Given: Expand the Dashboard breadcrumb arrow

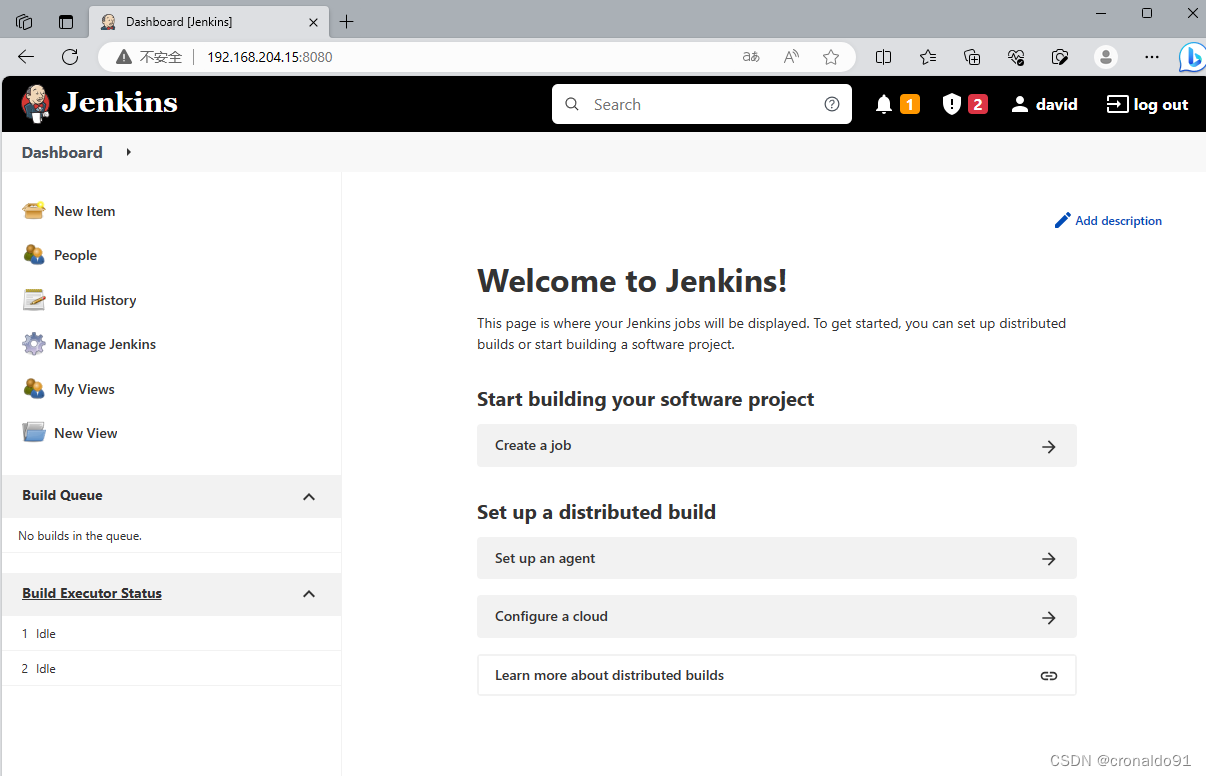Looking at the screenshot, I should 129,152.
